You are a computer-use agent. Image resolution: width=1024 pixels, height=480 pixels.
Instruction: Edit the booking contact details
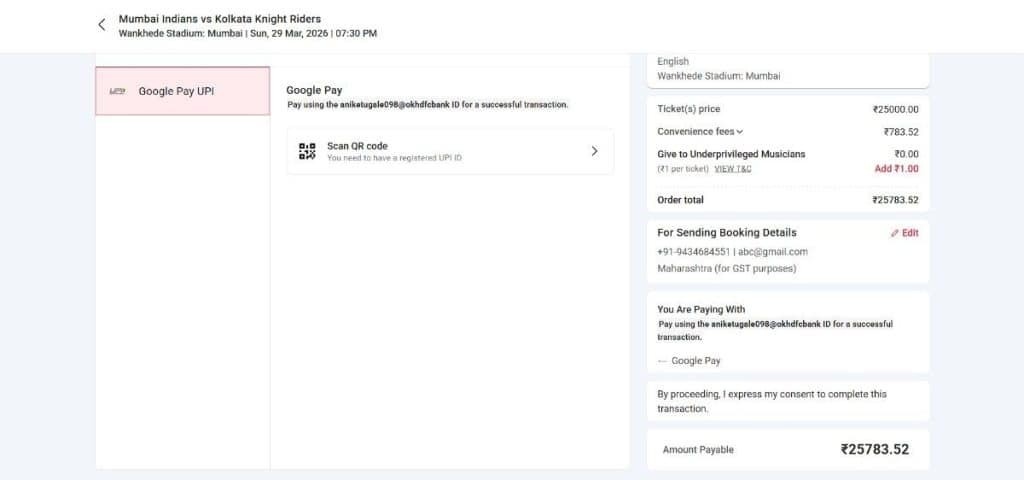904,232
